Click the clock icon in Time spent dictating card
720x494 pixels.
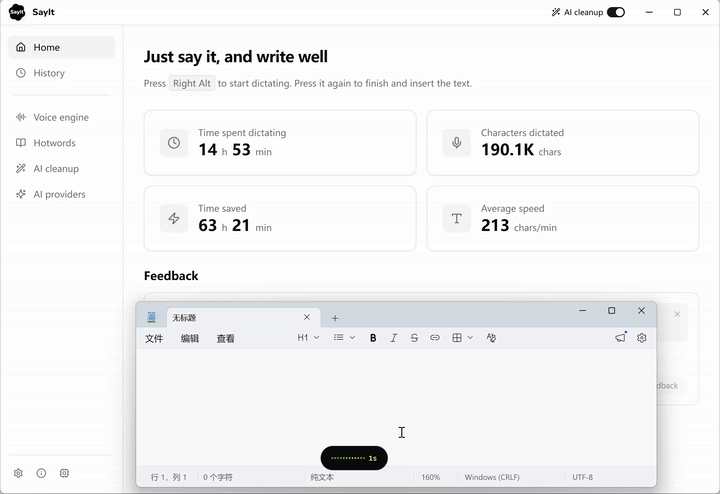pos(174,143)
